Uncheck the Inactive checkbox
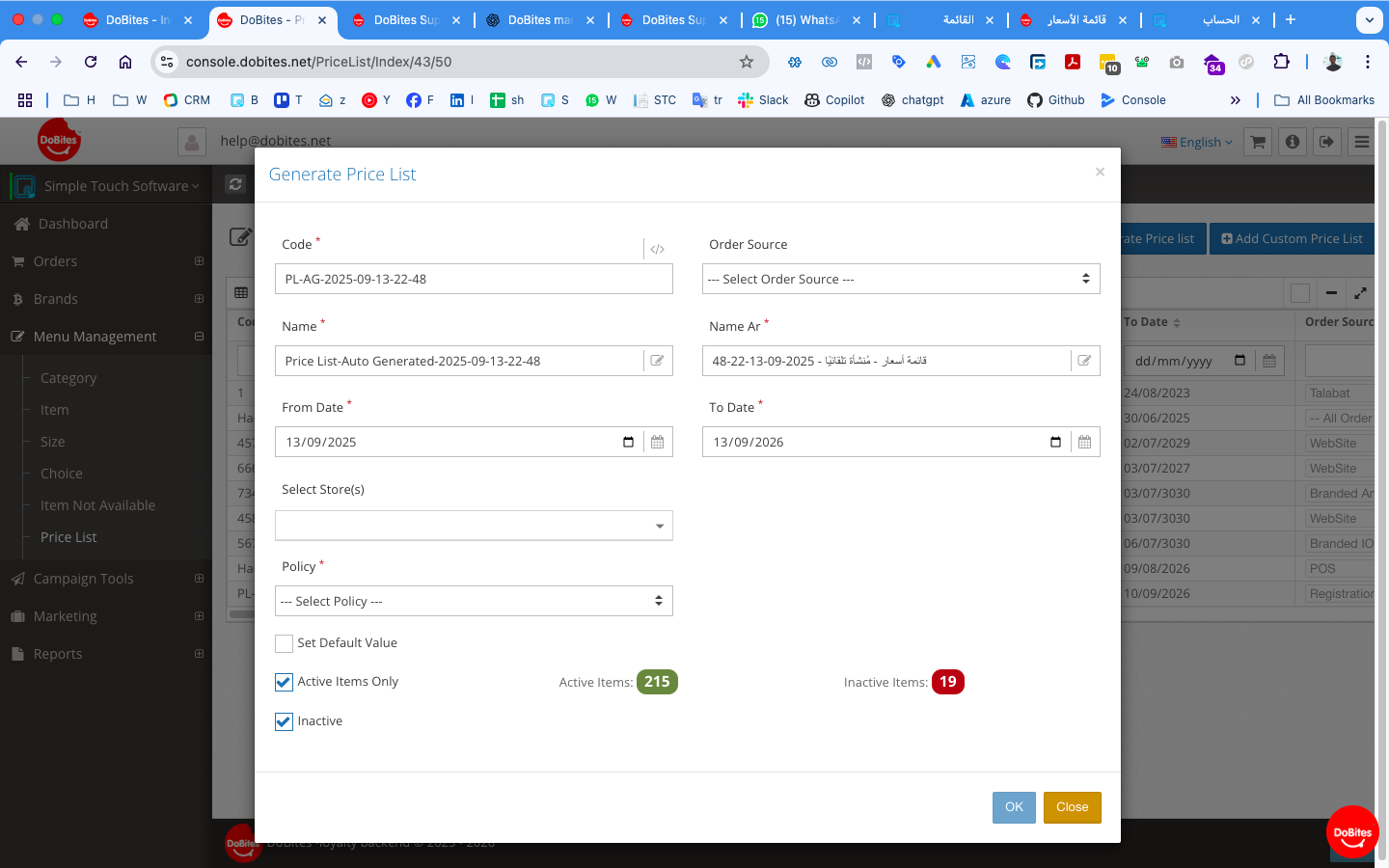The width and height of the screenshot is (1389, 868). (284, 721)
